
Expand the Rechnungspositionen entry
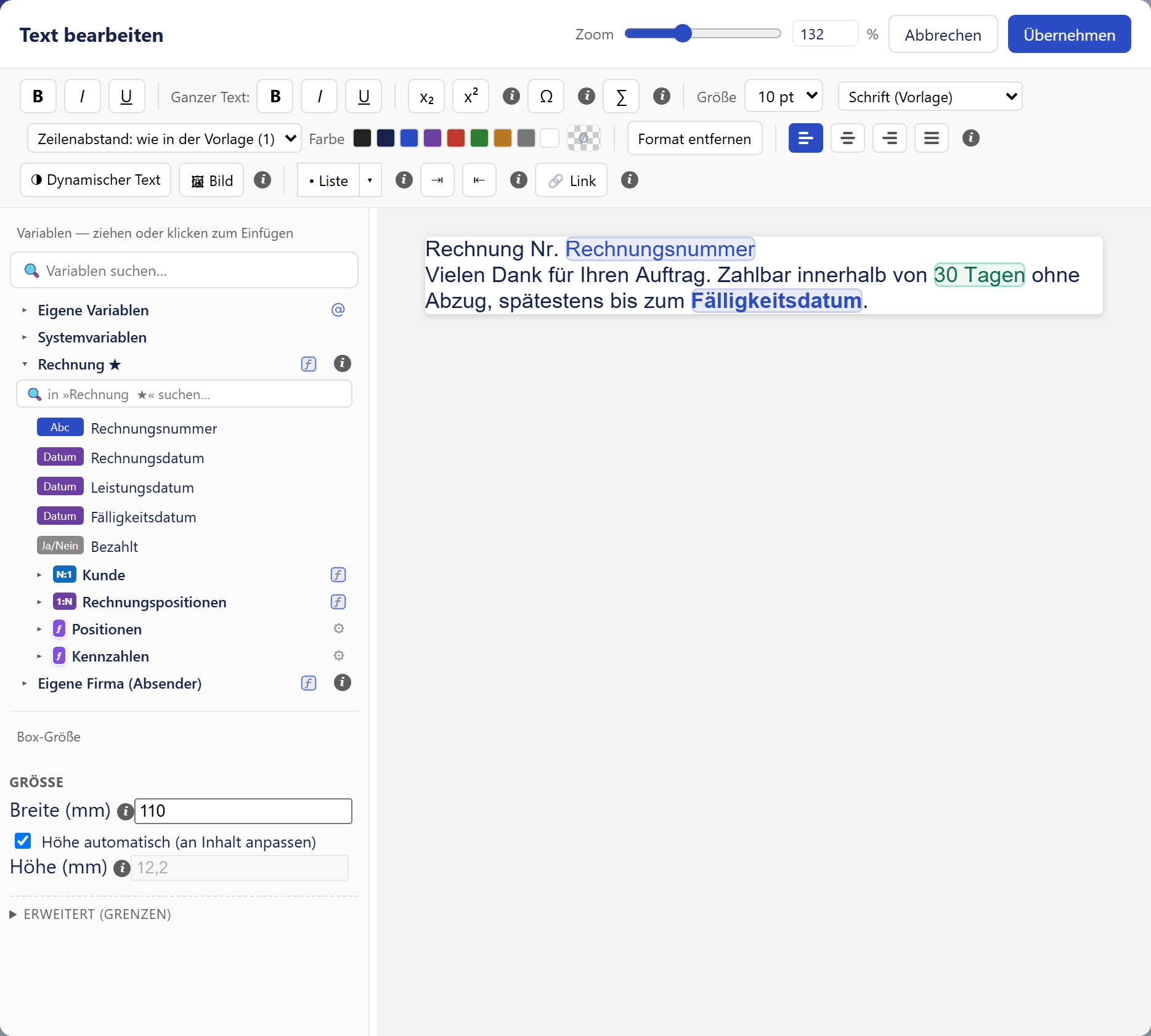point(39,602)
